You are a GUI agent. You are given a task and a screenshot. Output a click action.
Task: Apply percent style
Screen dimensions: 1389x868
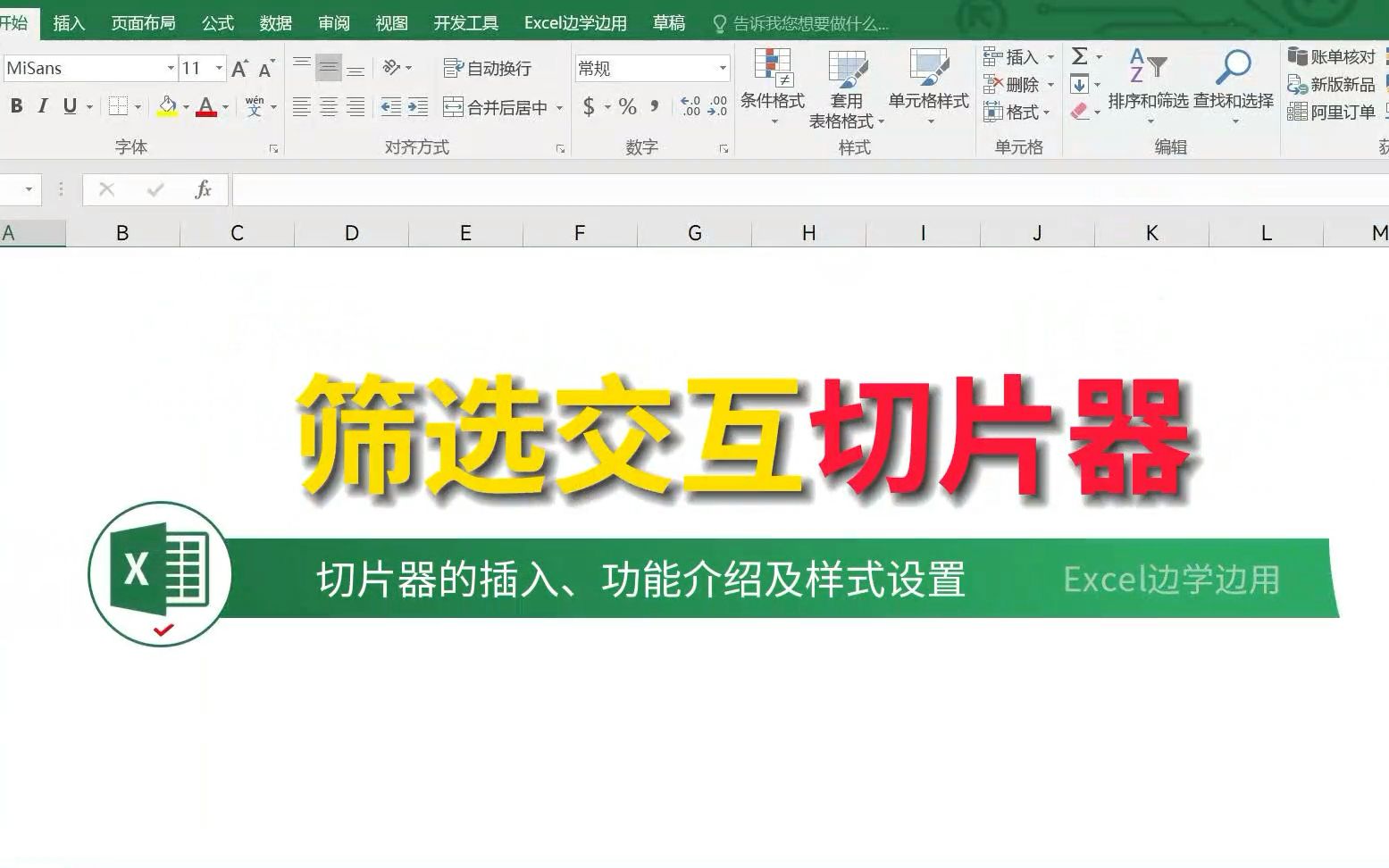(x=628, y=107)
